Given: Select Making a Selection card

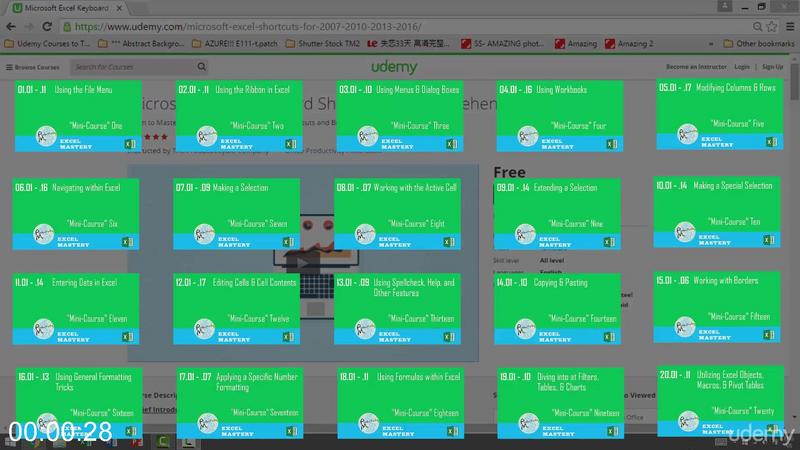Looking at the screenshot, I should (x=236, y=214).
